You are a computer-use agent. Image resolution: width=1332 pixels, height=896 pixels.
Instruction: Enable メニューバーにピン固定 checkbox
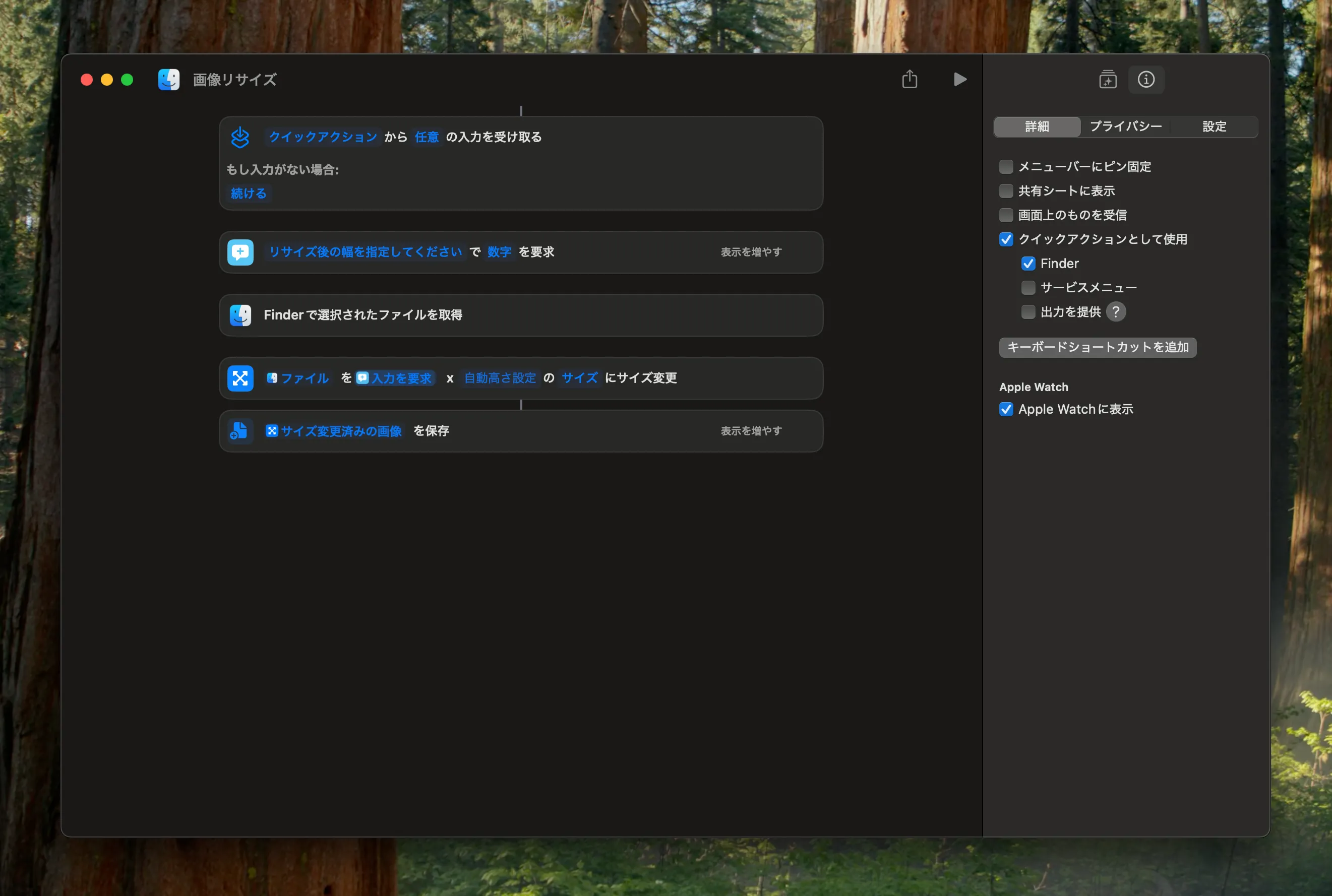click(x=1006, y=167)
